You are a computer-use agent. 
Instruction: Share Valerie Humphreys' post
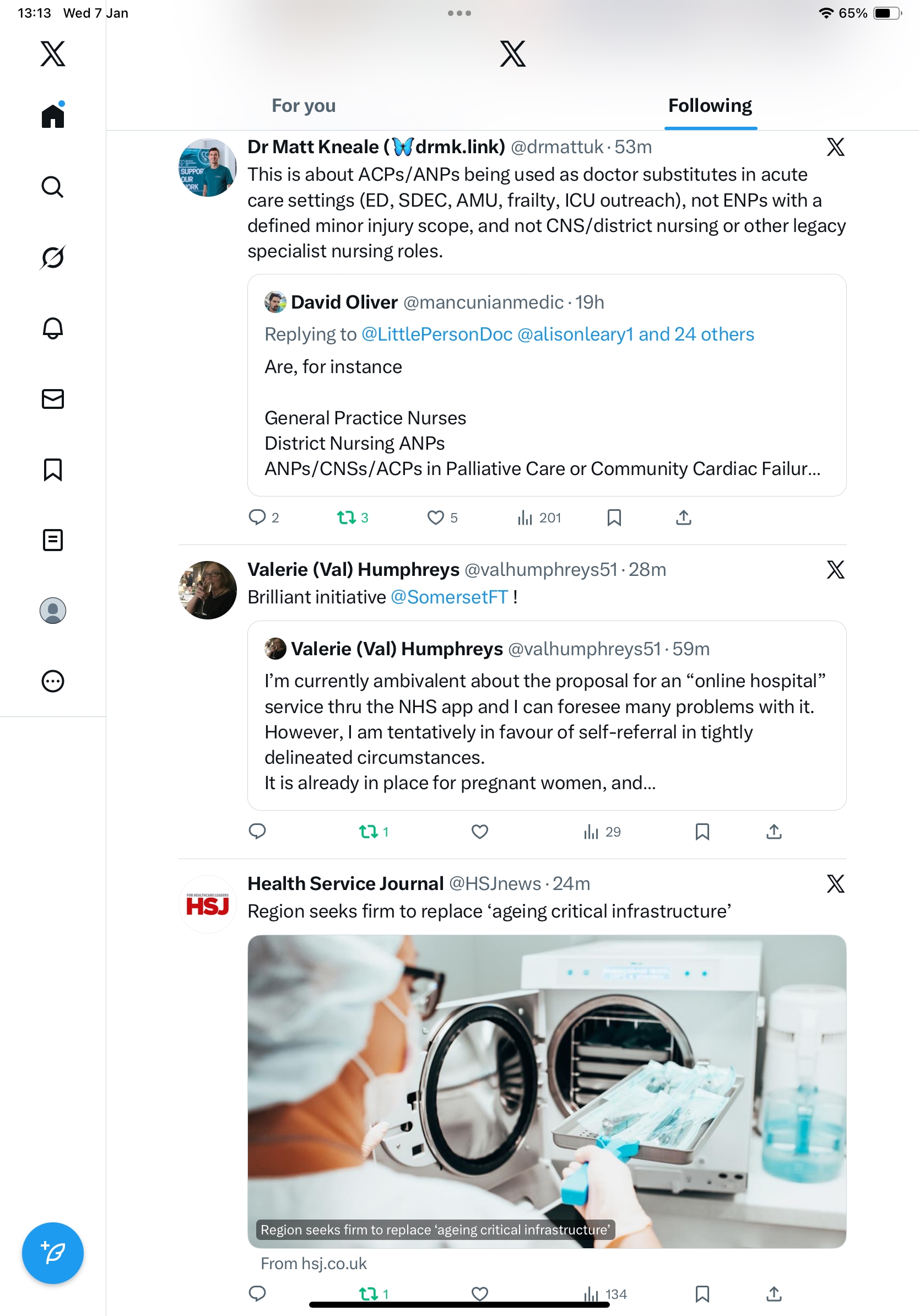click(774, 831)
